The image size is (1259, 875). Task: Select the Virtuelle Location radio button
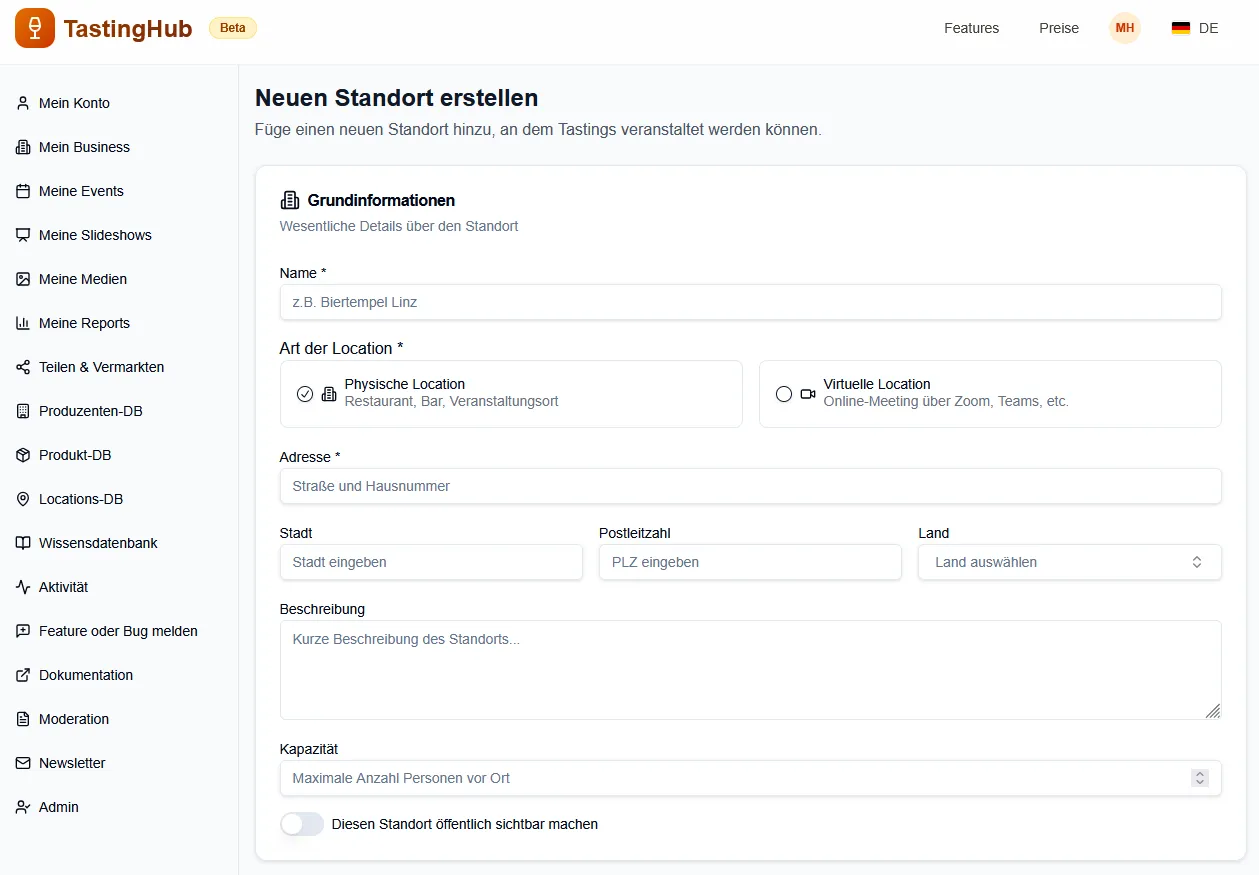coord(784,394)
